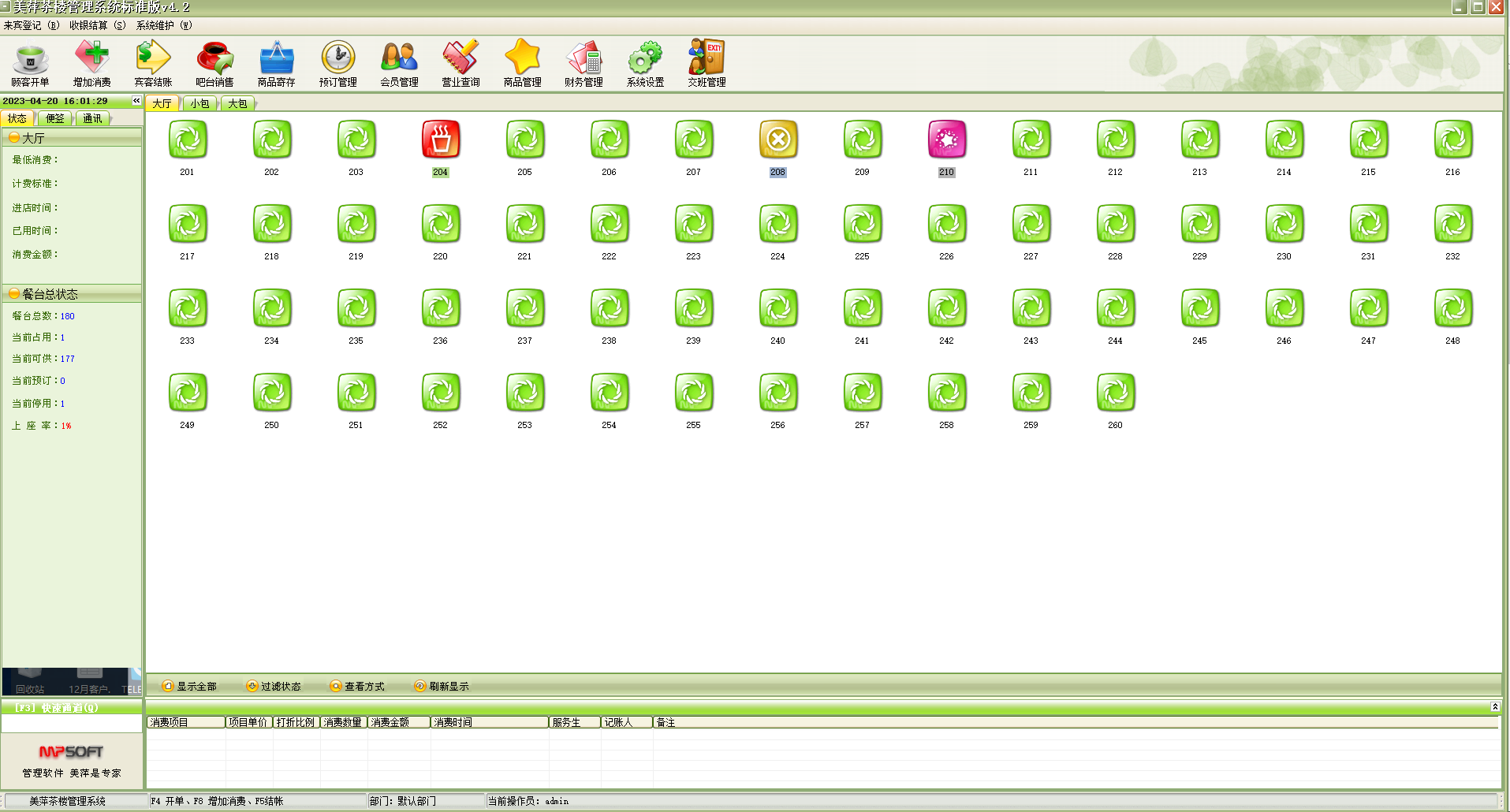
Task: Click the 消费时间 column header
Action: 490,722
